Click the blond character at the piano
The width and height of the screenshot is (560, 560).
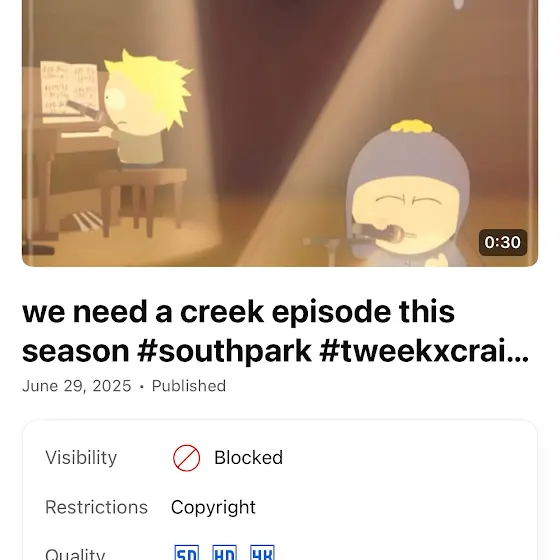(x=146, y=109)
